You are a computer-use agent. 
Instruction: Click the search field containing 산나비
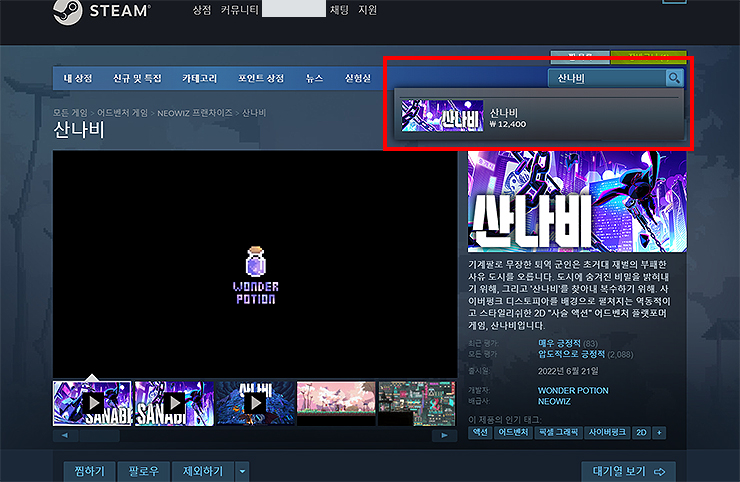click(607, 78)
